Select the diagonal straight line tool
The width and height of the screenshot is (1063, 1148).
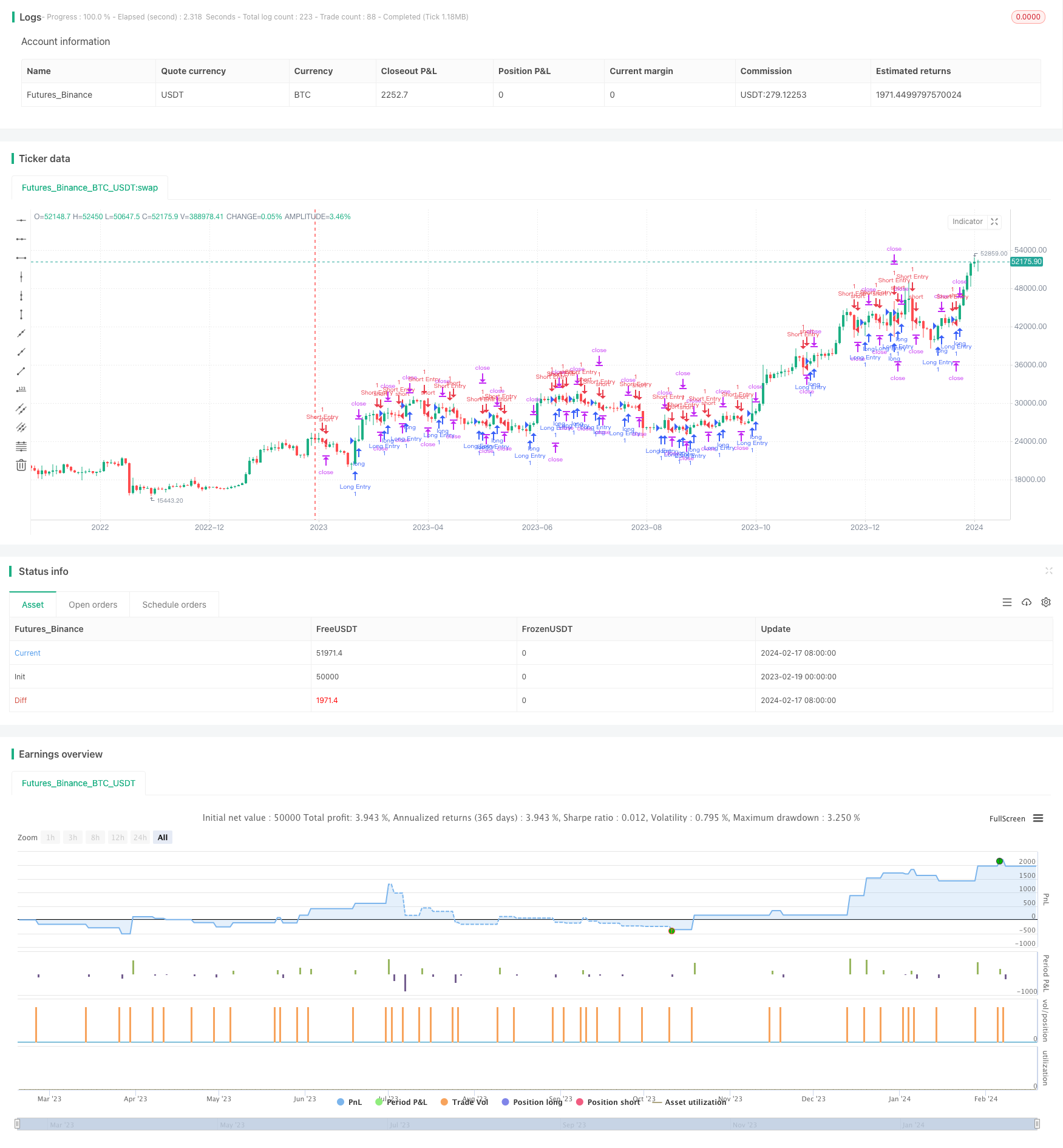pos(21,333)
